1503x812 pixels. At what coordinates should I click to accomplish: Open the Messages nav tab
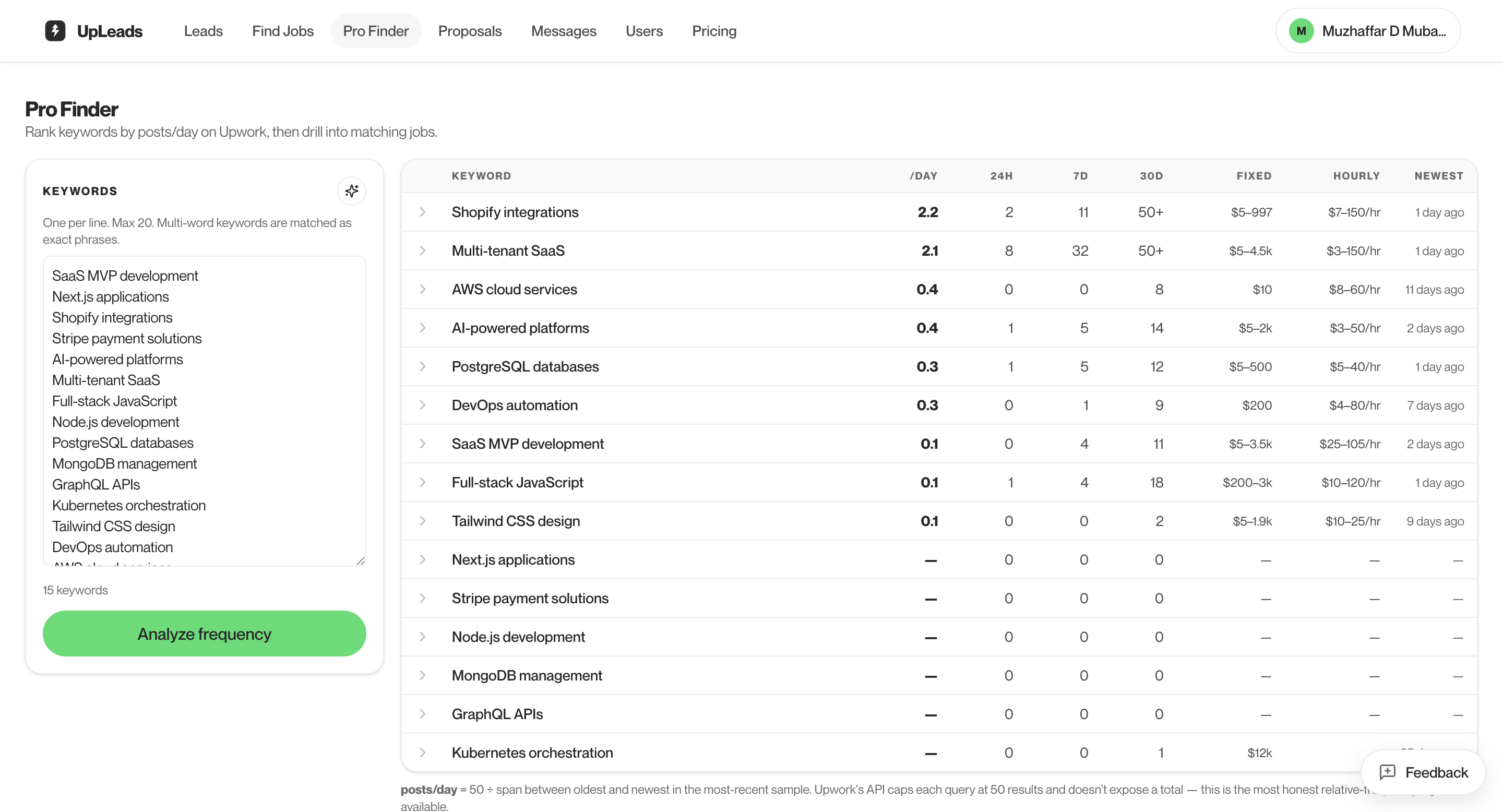pyautogui.click(x=564, y=31)
